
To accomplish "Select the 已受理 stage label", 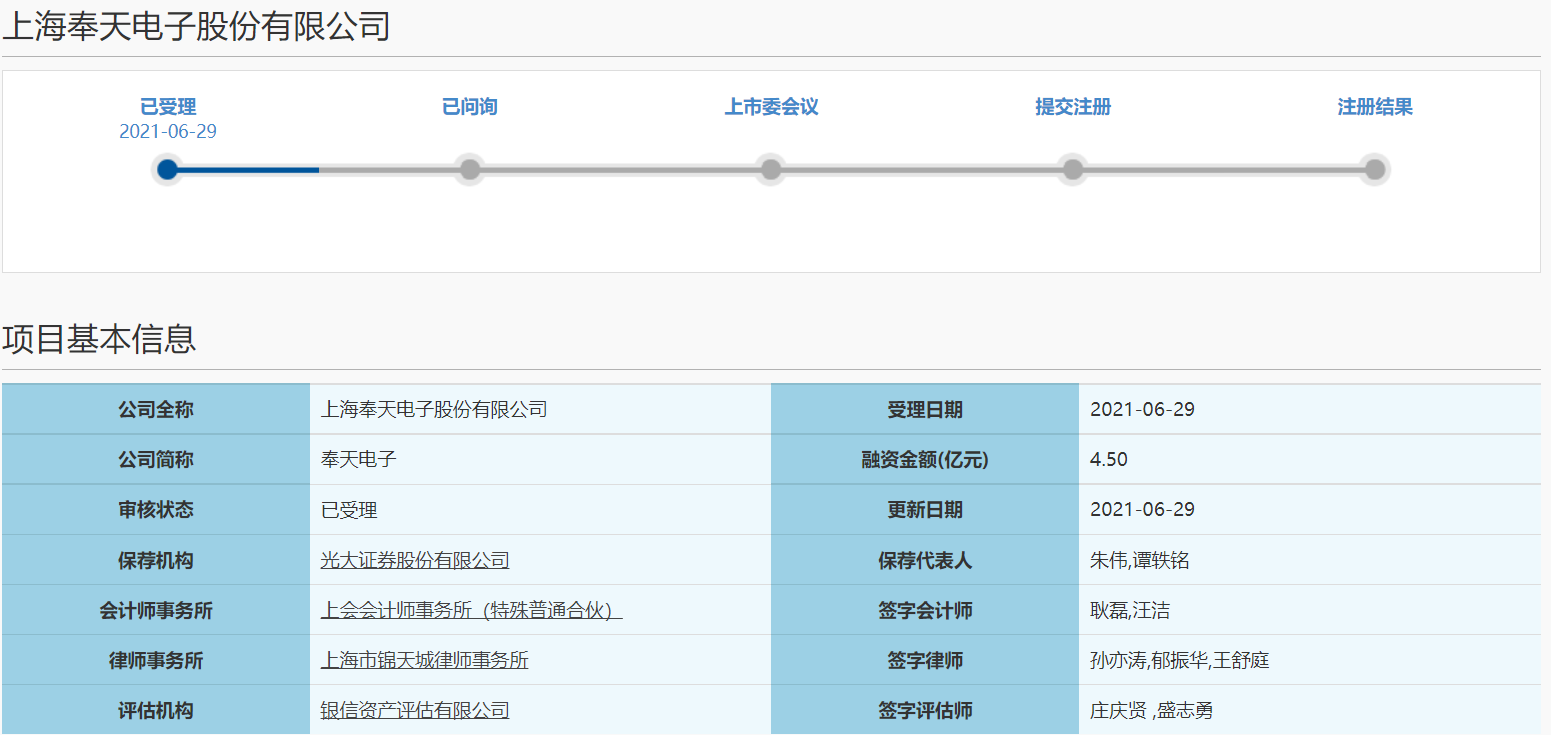I will (x=168, y=107).
